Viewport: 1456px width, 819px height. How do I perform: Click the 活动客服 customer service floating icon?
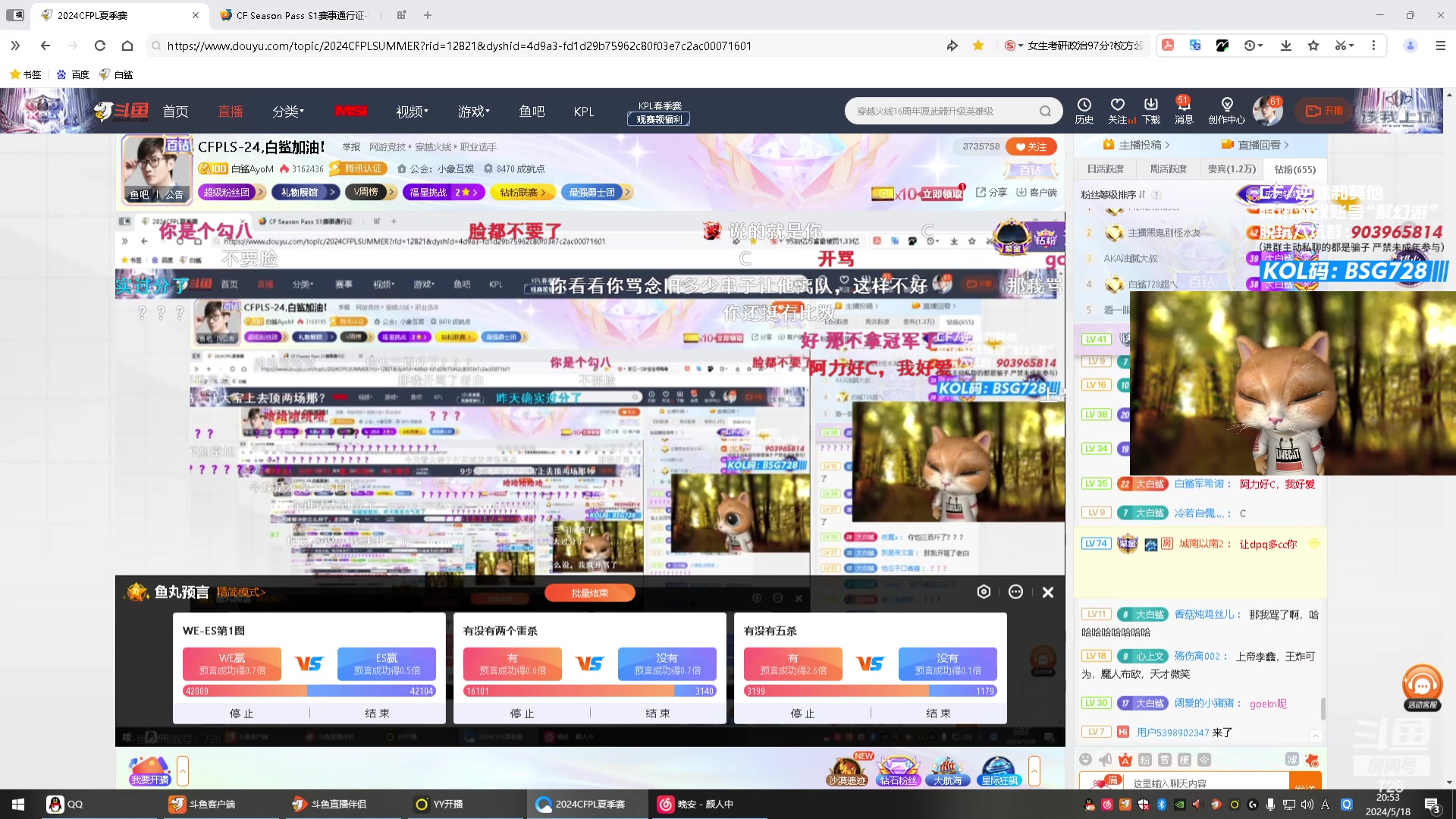point(1422,687)
